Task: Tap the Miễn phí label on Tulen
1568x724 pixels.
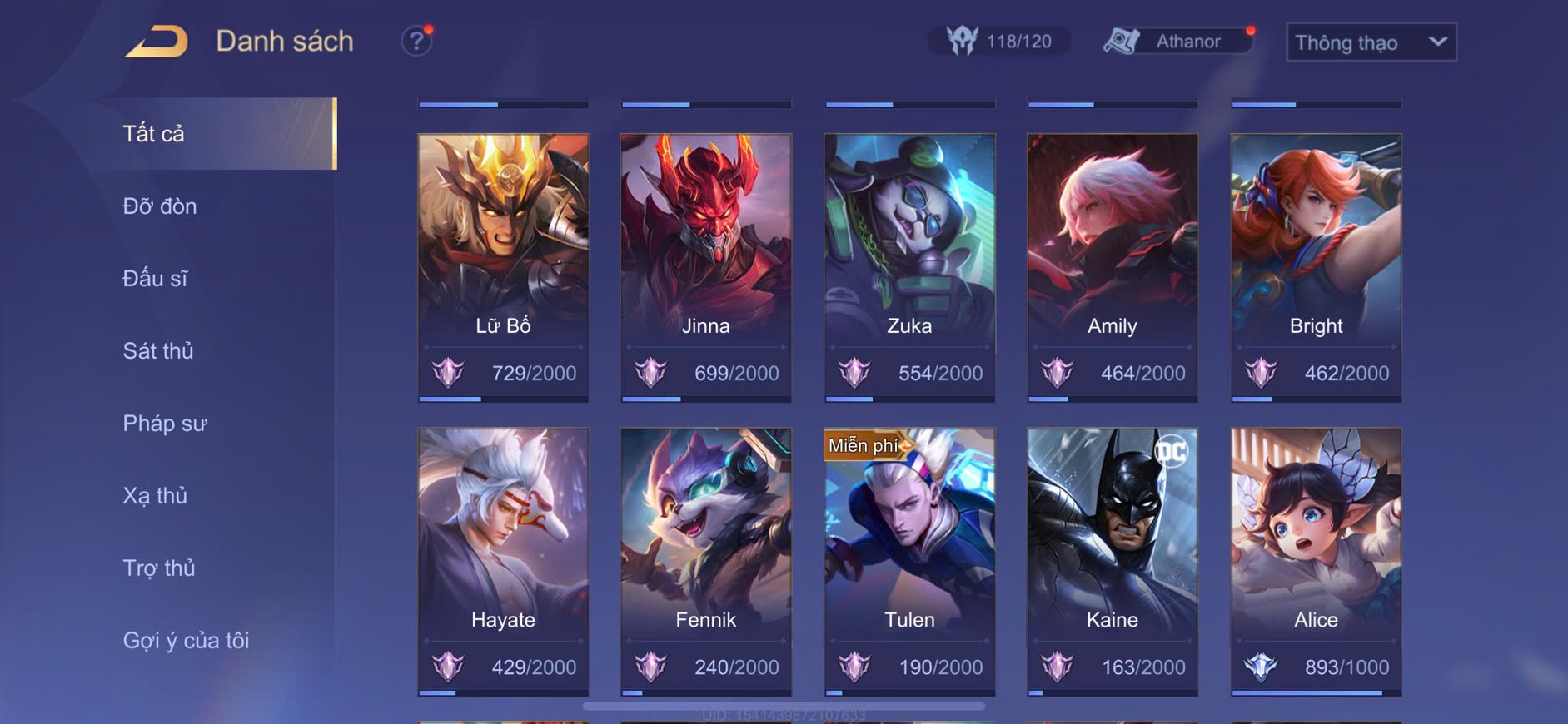Action: 864,445
